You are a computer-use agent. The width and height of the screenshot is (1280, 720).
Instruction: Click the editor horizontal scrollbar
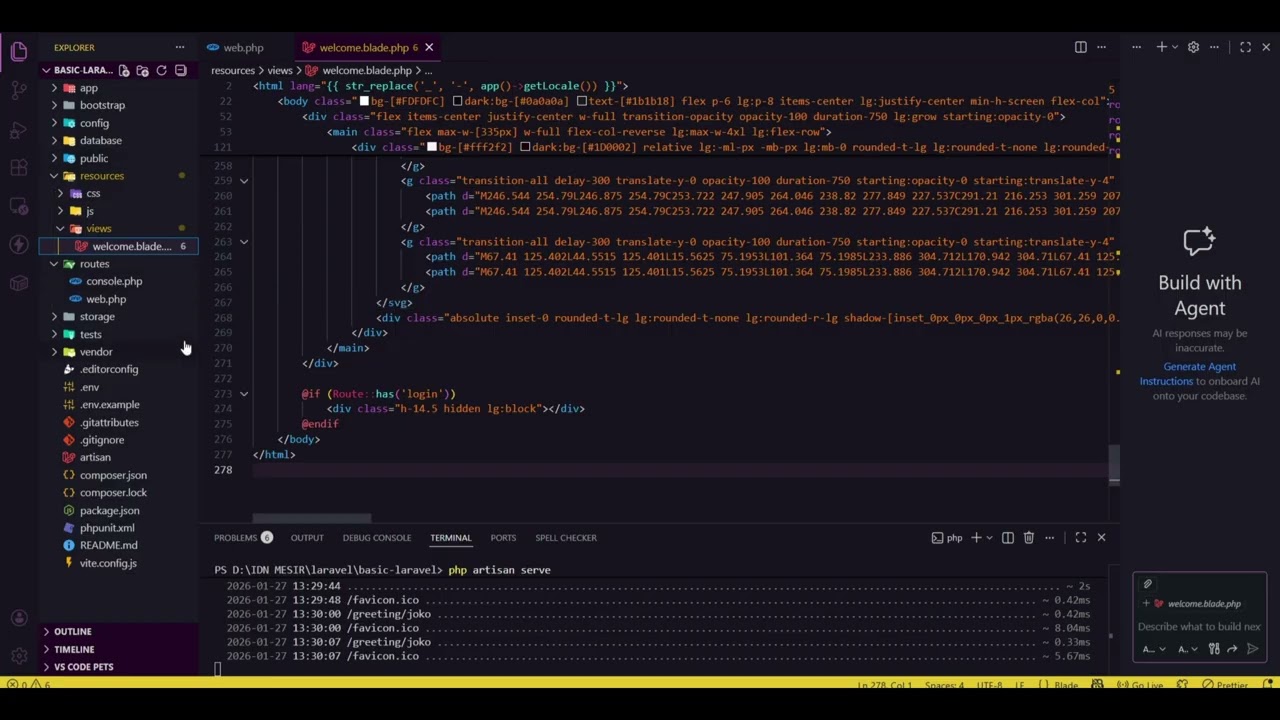coord(311,518)
